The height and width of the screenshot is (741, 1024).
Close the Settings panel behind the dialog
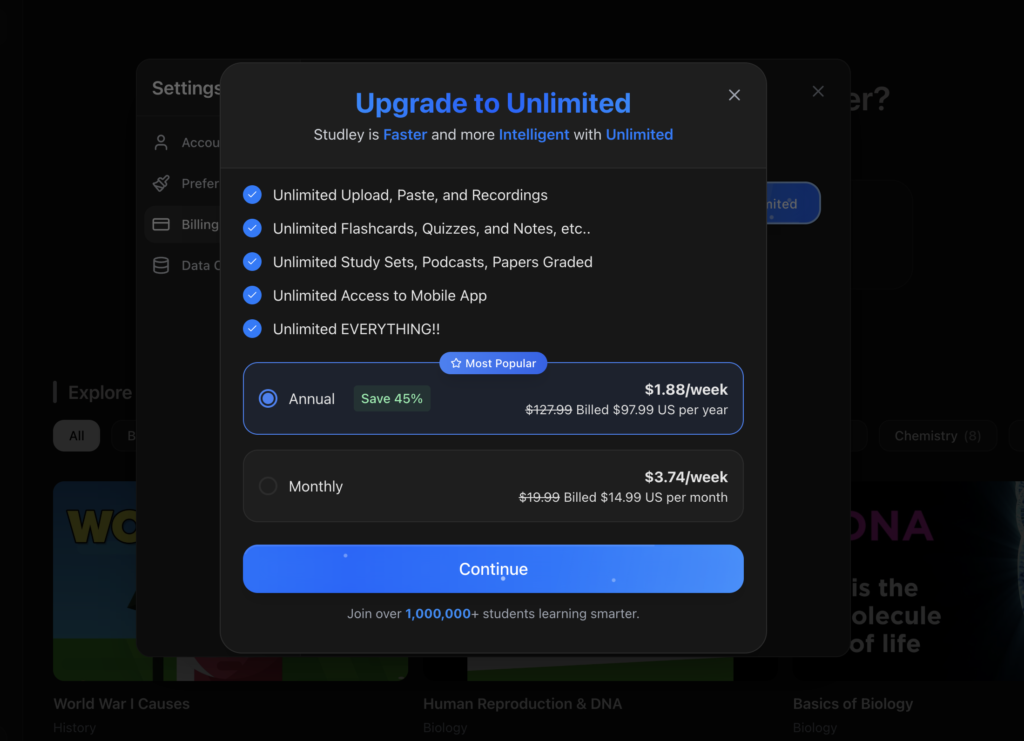click(x=818, y=92)
